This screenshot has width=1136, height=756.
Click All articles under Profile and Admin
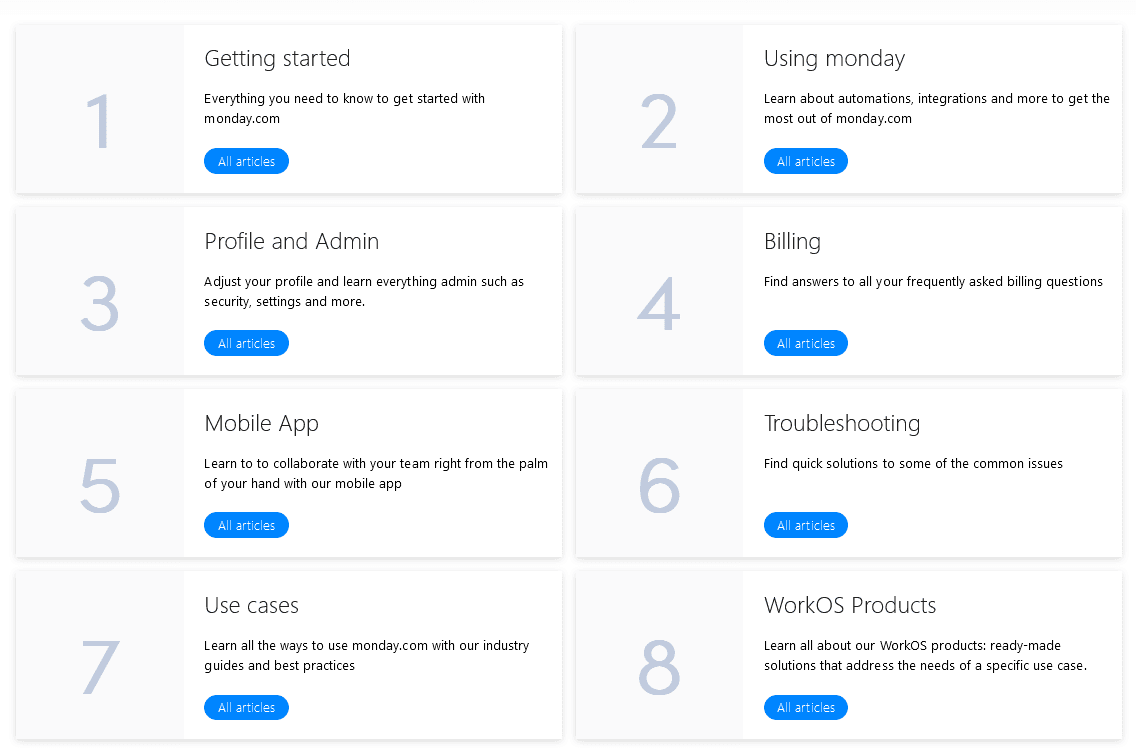(x=246, y=343)
